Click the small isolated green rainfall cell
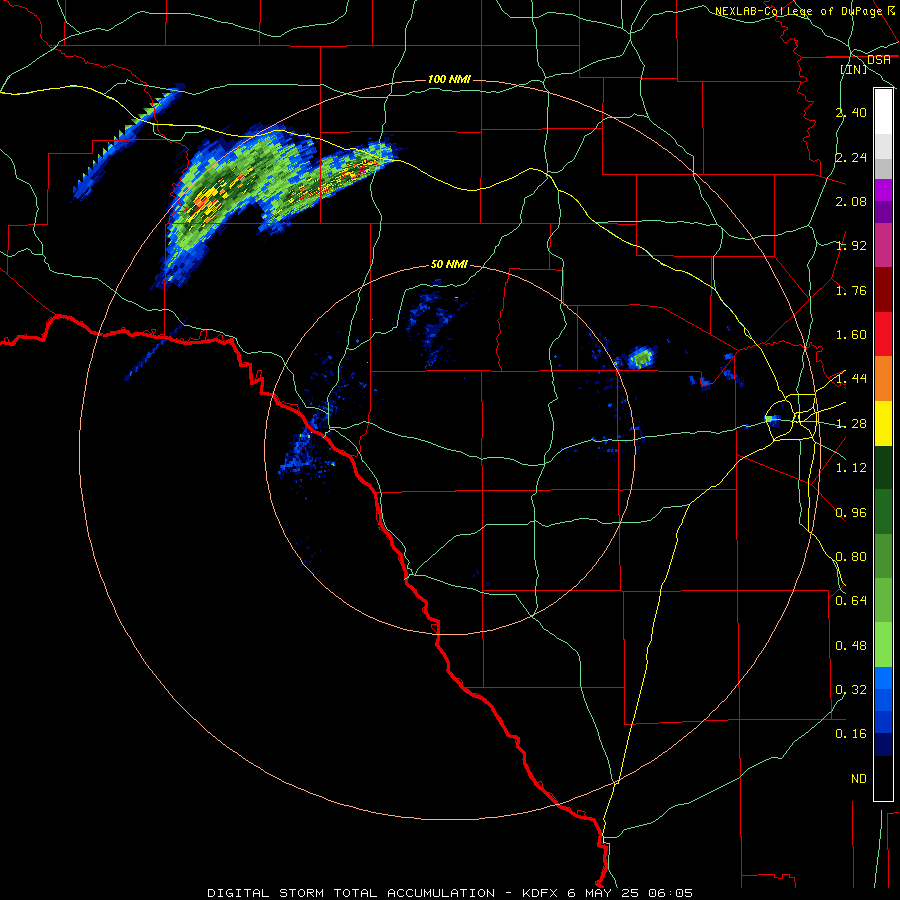 pos(641,358)
